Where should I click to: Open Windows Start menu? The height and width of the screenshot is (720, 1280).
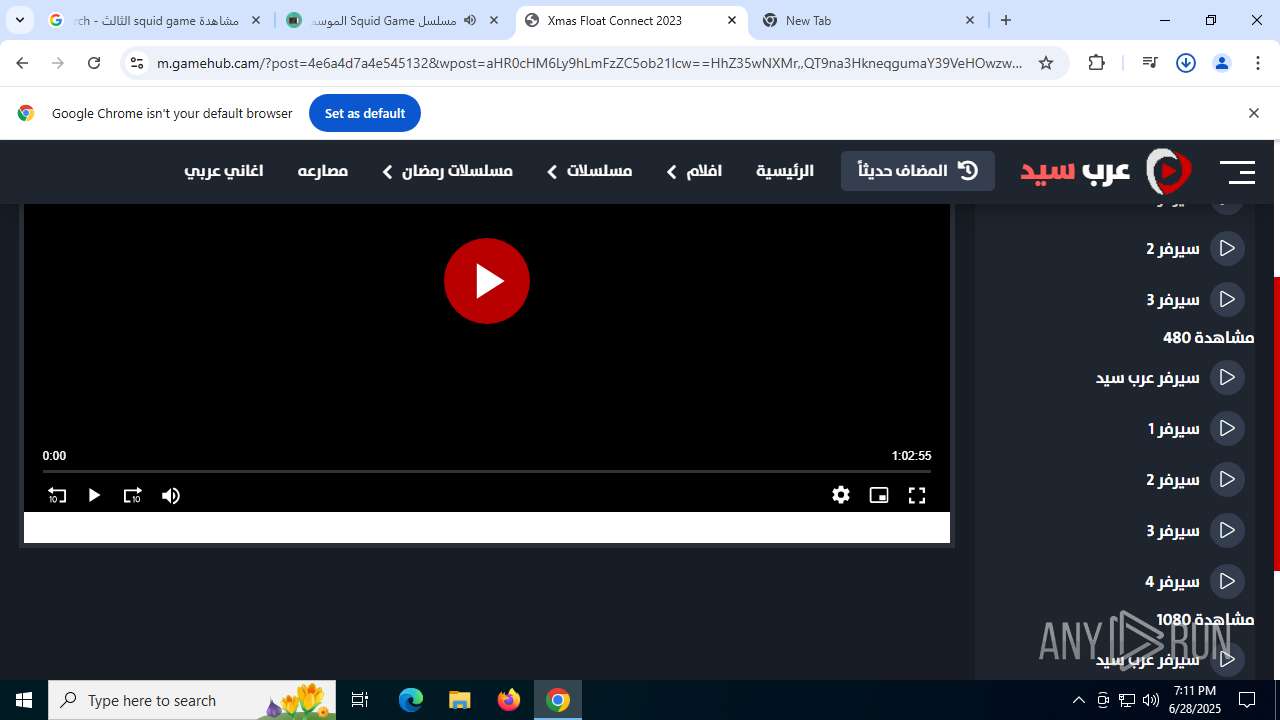[x=24, y=700]
